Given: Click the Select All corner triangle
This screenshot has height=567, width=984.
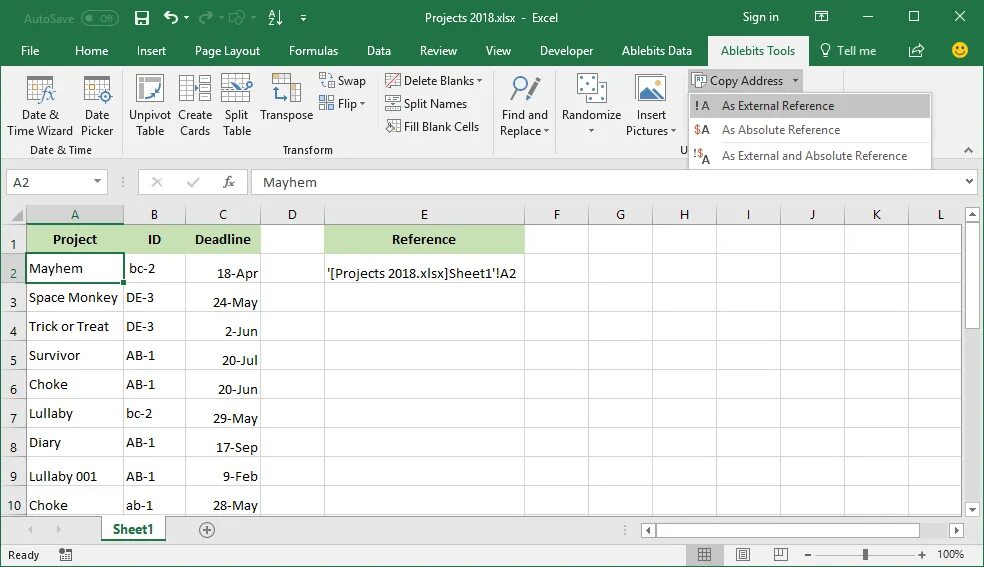Looking at the screenshot, I should [17, 215].
